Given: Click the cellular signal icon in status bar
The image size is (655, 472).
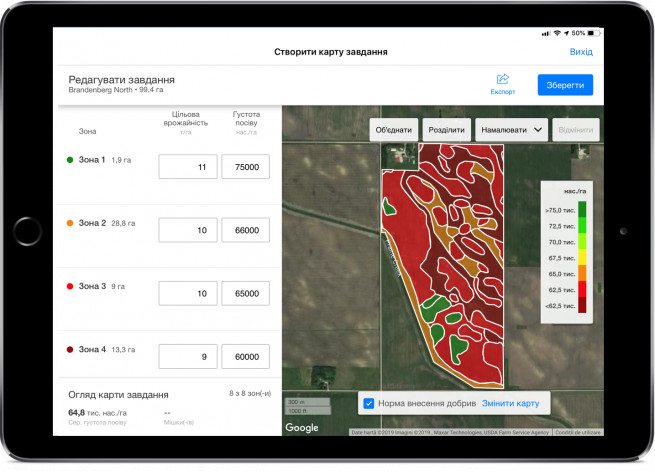Looking at the screenshot, I should coord(546,33).
